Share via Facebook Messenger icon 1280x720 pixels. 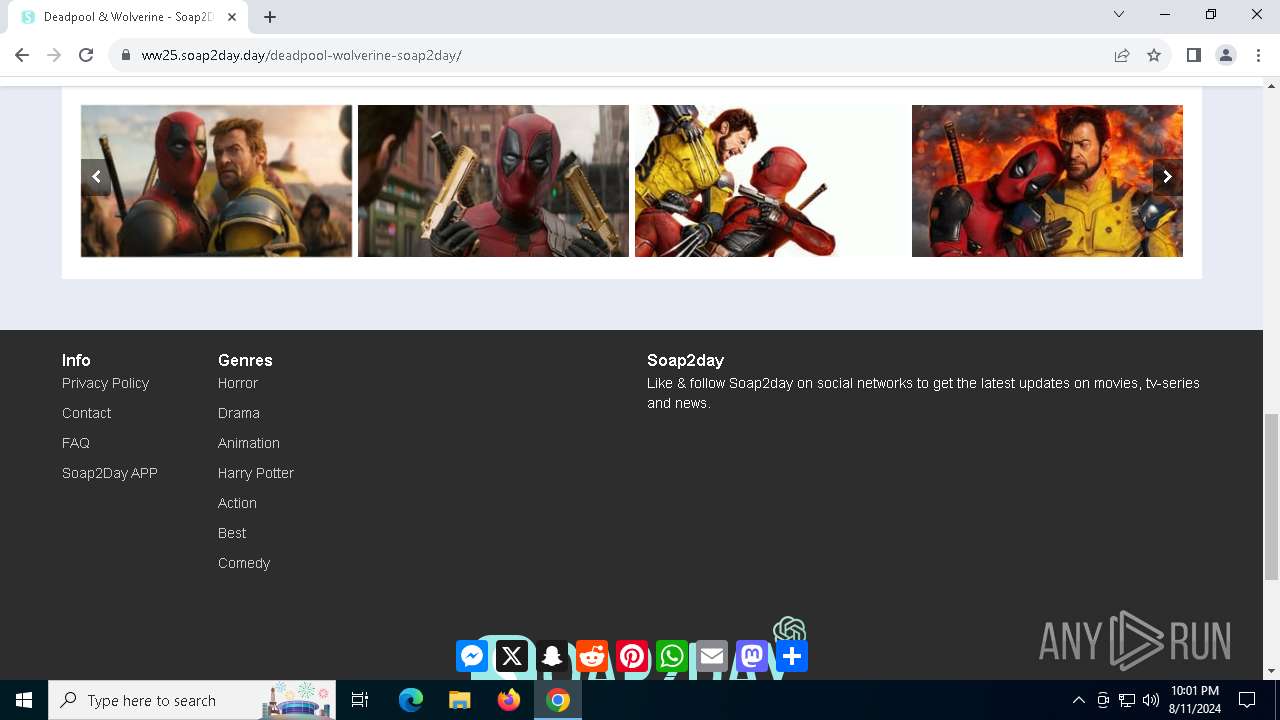tap(472, 656)
